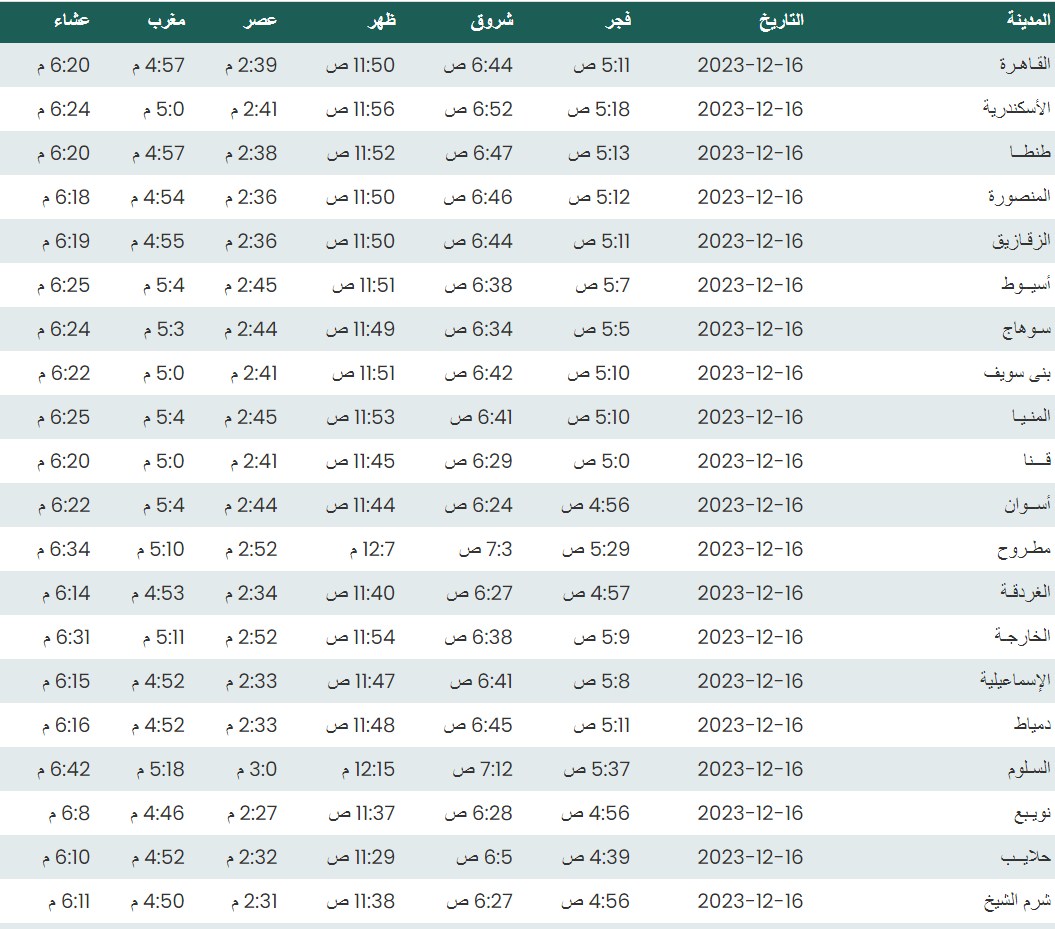The height and width of the screenshot is (929, 1055).
Task: Click the ظهر column header
Action: tap(378, 19)
